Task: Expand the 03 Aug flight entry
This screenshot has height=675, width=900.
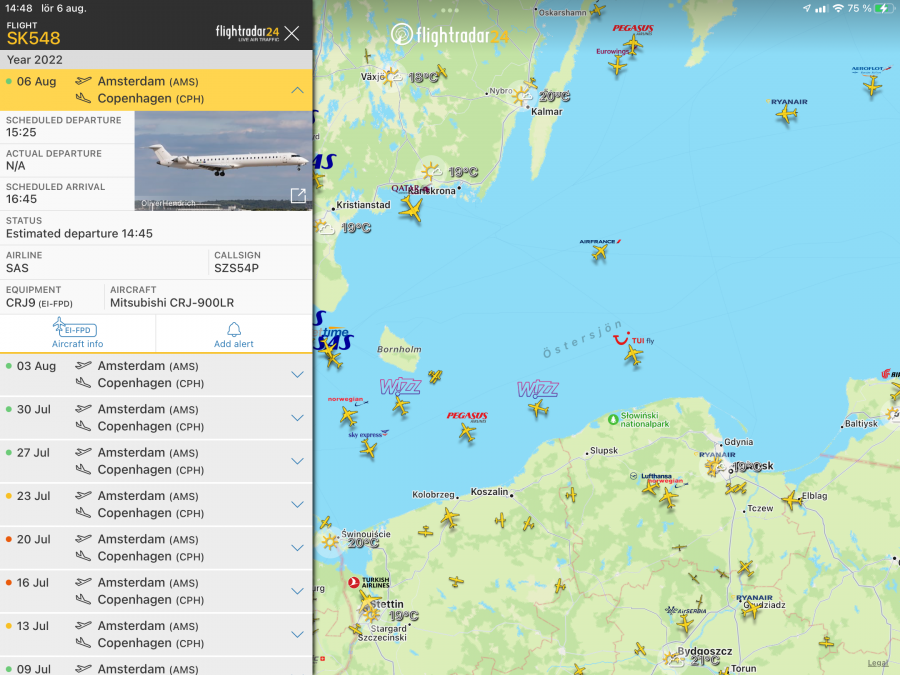Action: (297, 375)
